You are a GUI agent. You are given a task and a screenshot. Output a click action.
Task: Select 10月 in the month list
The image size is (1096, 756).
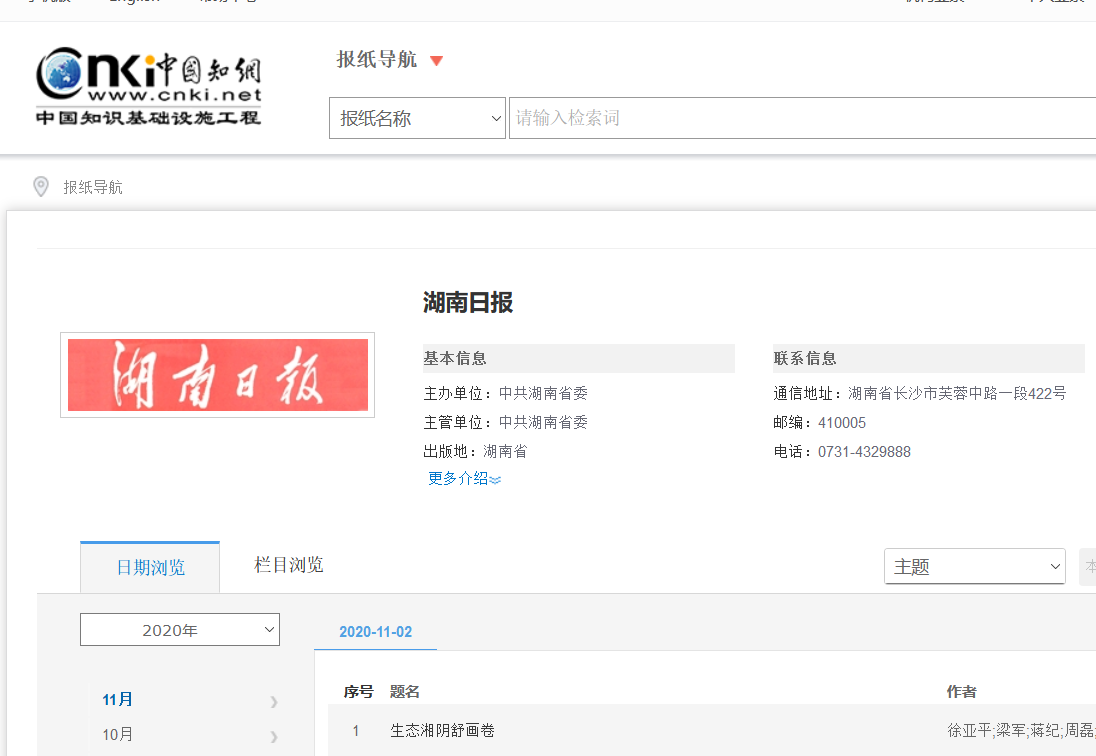[118, 735]
